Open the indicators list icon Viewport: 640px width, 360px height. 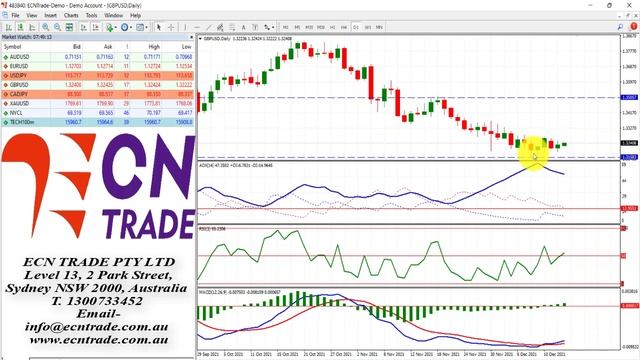point(109,27)
